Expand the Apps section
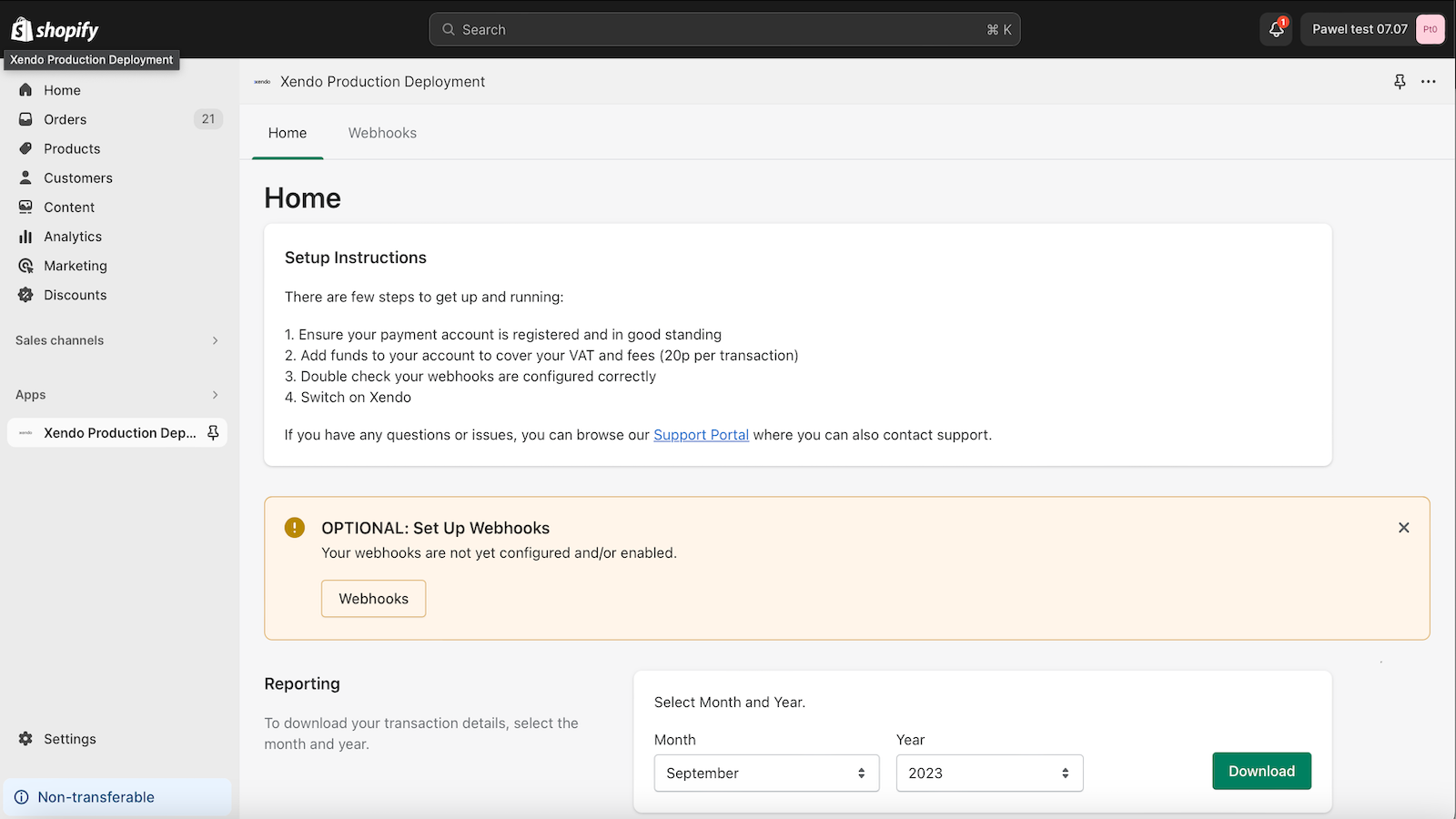The image size is (1456, 819). 117,395
